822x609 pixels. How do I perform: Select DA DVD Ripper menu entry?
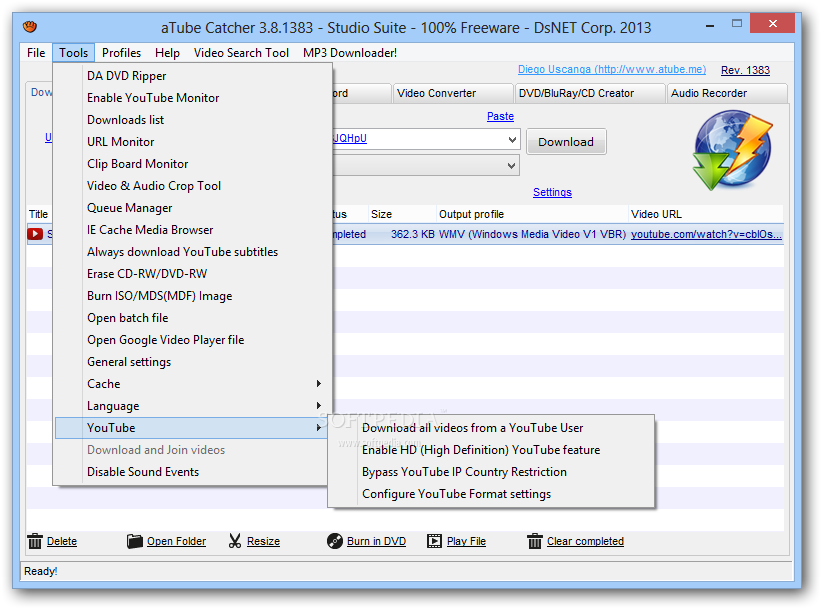[193, 76]
